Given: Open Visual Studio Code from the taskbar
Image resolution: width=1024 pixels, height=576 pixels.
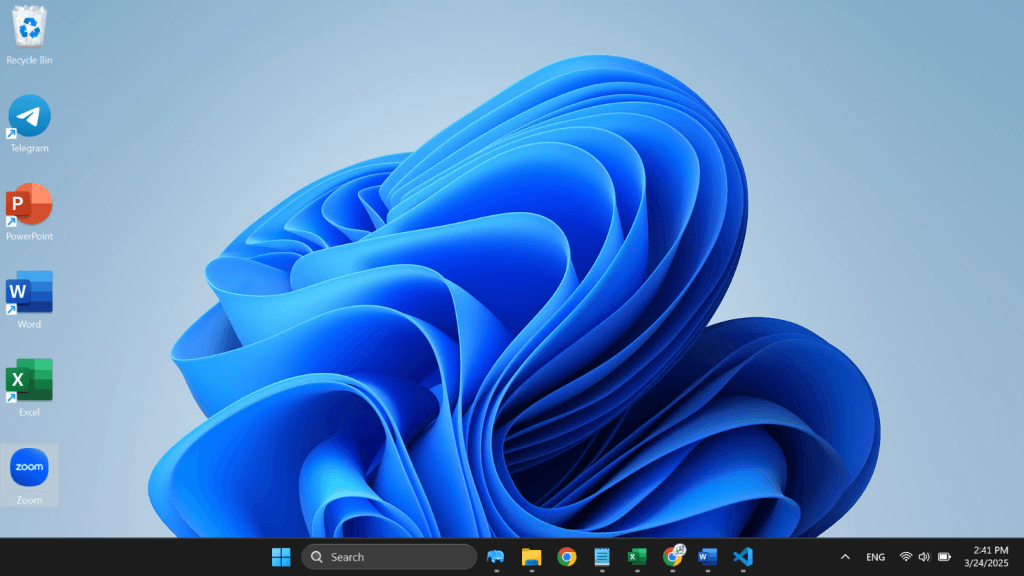Looking at the screenshot, I should click(x=743, y=557).
